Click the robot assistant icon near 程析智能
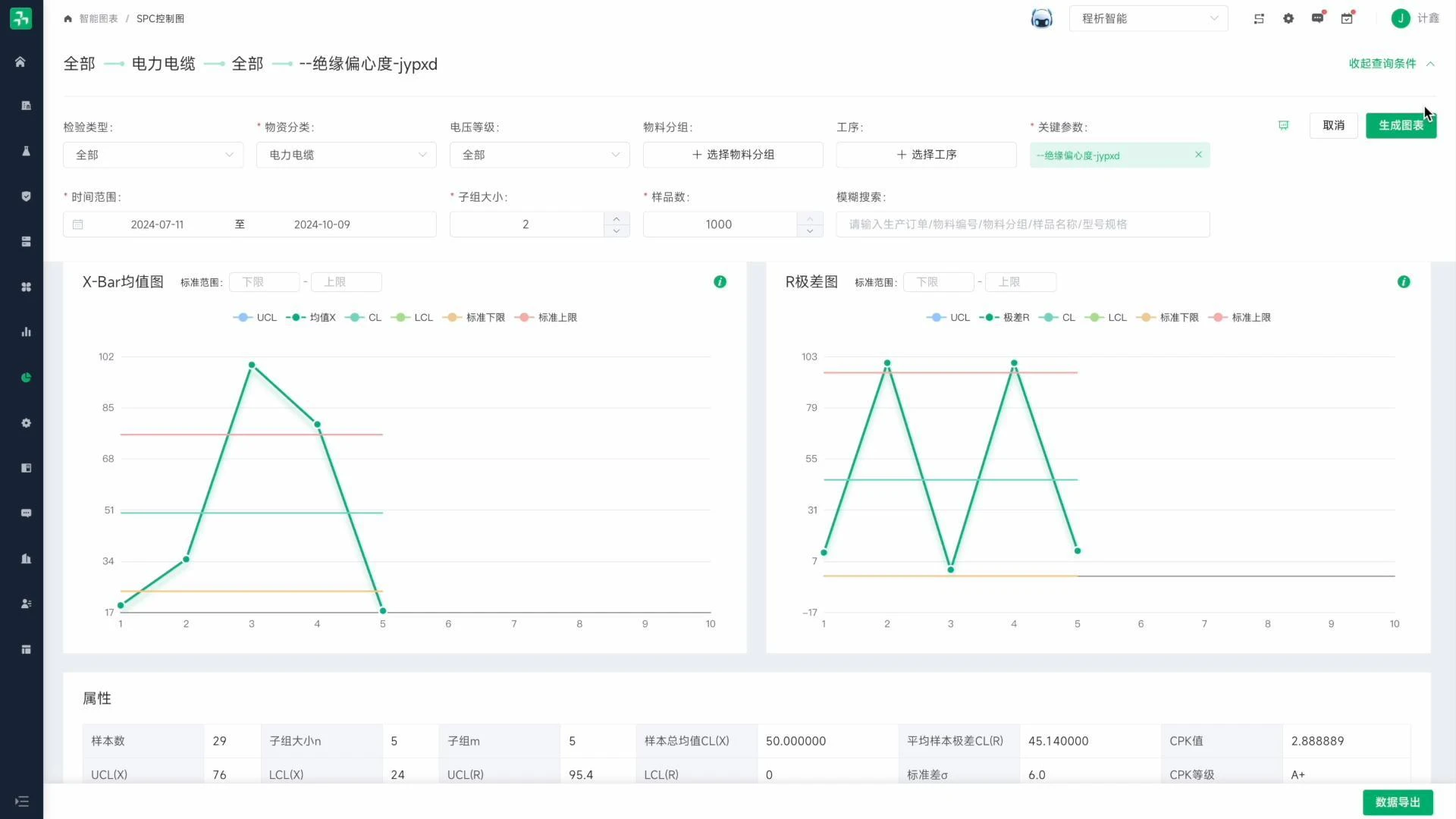The image size is (1456, 819). coord(1042,18)
